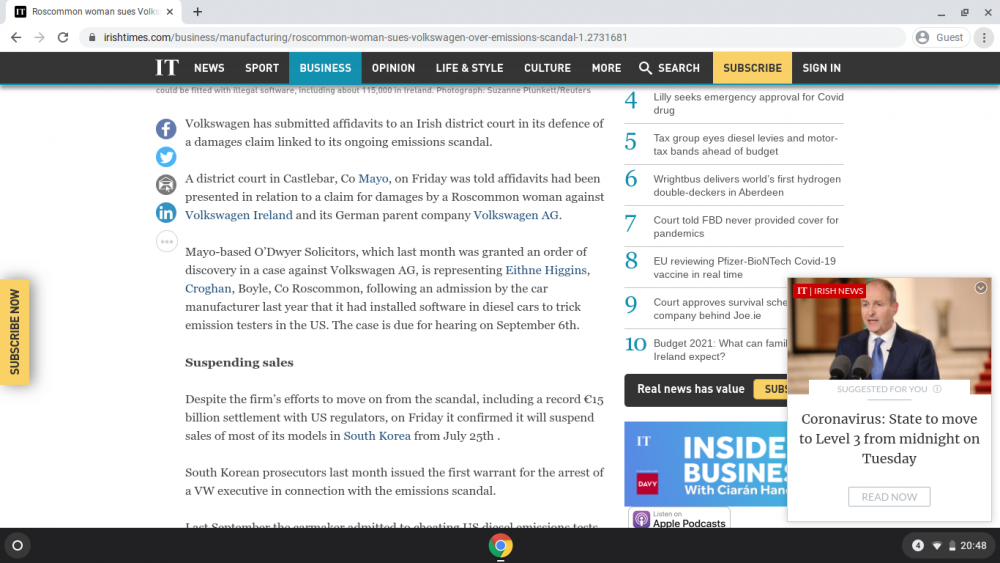Open notification count badge in tray
The width and height of the screenshot is (1000, 563).
coord(918,545)
